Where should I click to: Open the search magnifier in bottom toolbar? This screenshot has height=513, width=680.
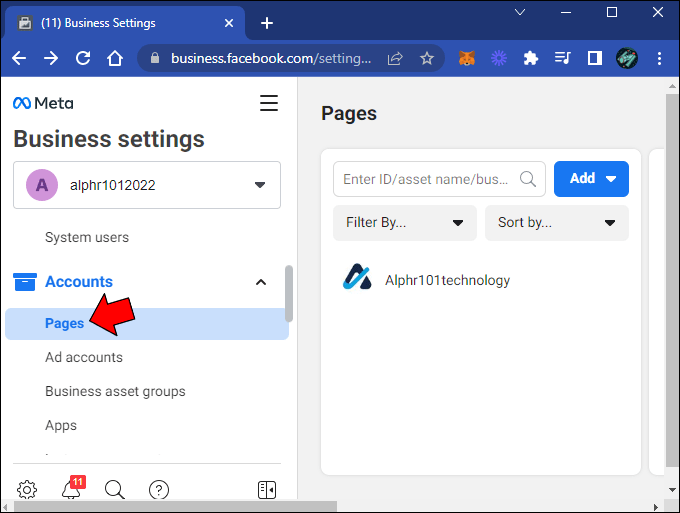pyautogui.click(x=115, y=490)
